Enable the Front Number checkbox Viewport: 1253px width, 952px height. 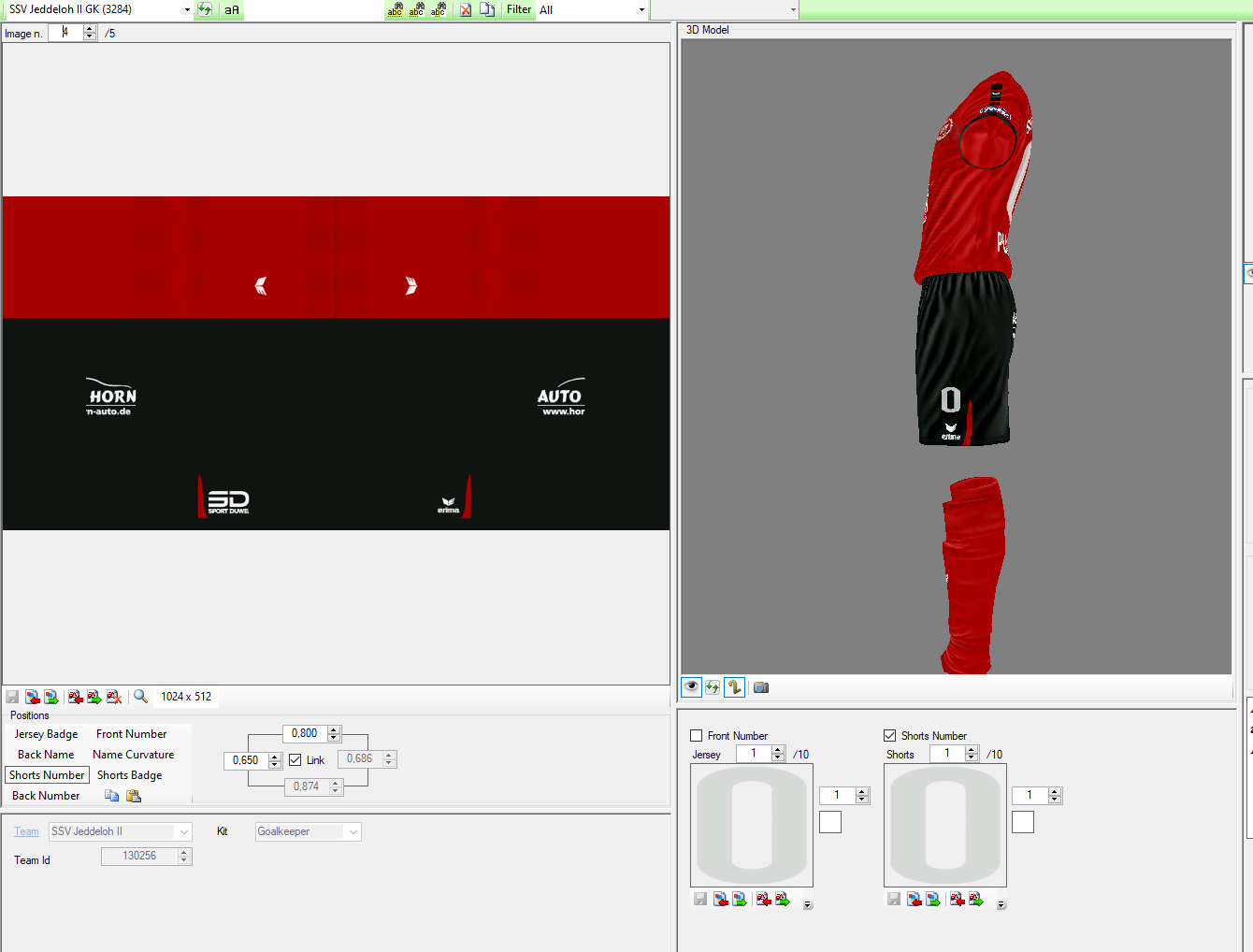pyautogui.click(x=697, y=736)
